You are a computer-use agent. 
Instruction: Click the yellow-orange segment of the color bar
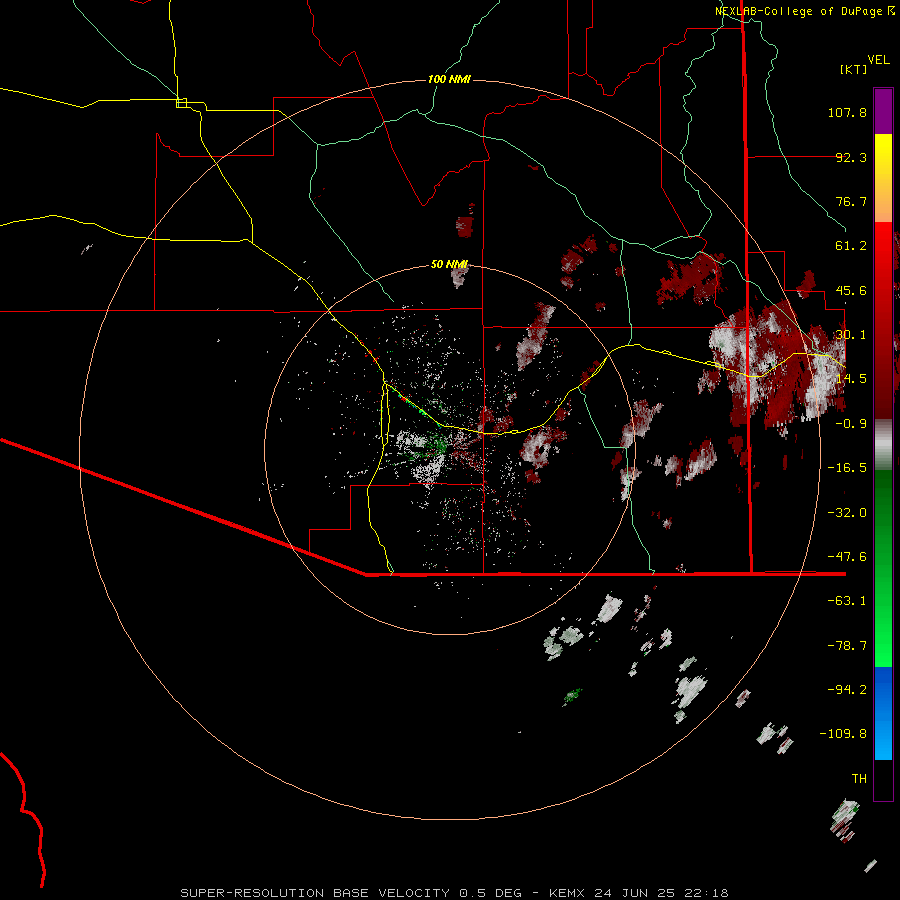(x=883, y=178)
